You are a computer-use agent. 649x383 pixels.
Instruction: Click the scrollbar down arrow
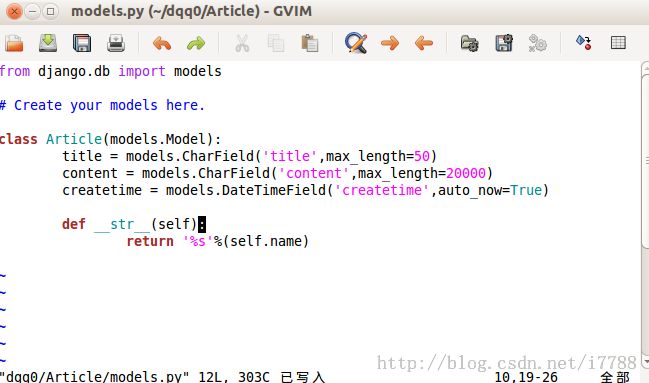click(645, 362)
